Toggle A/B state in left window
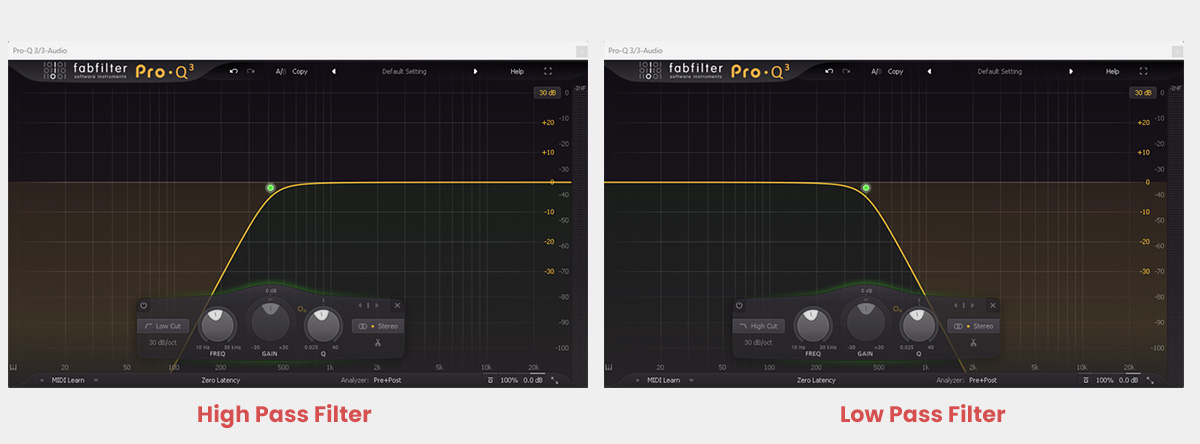This screenshot has height=444, width=1200. [x=281, y=71]
